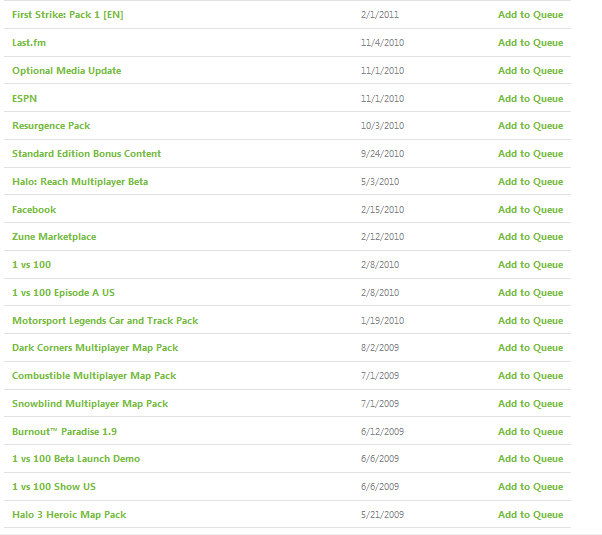Add Halo 3 Heroic Map Pack to queue
Screen dimensions: 602x535
tap(531, 515)
